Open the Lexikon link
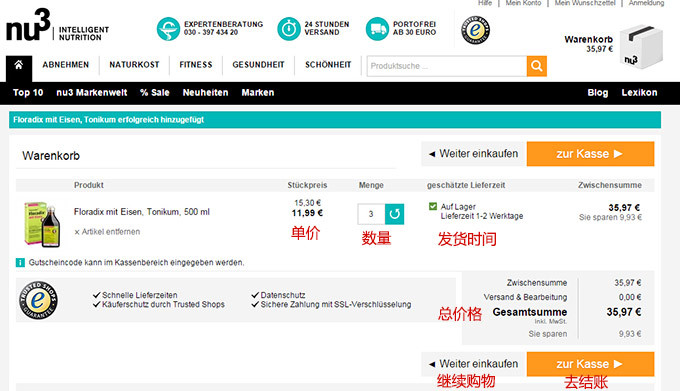This screenshot has width=680, height=391. click(639, 92)
